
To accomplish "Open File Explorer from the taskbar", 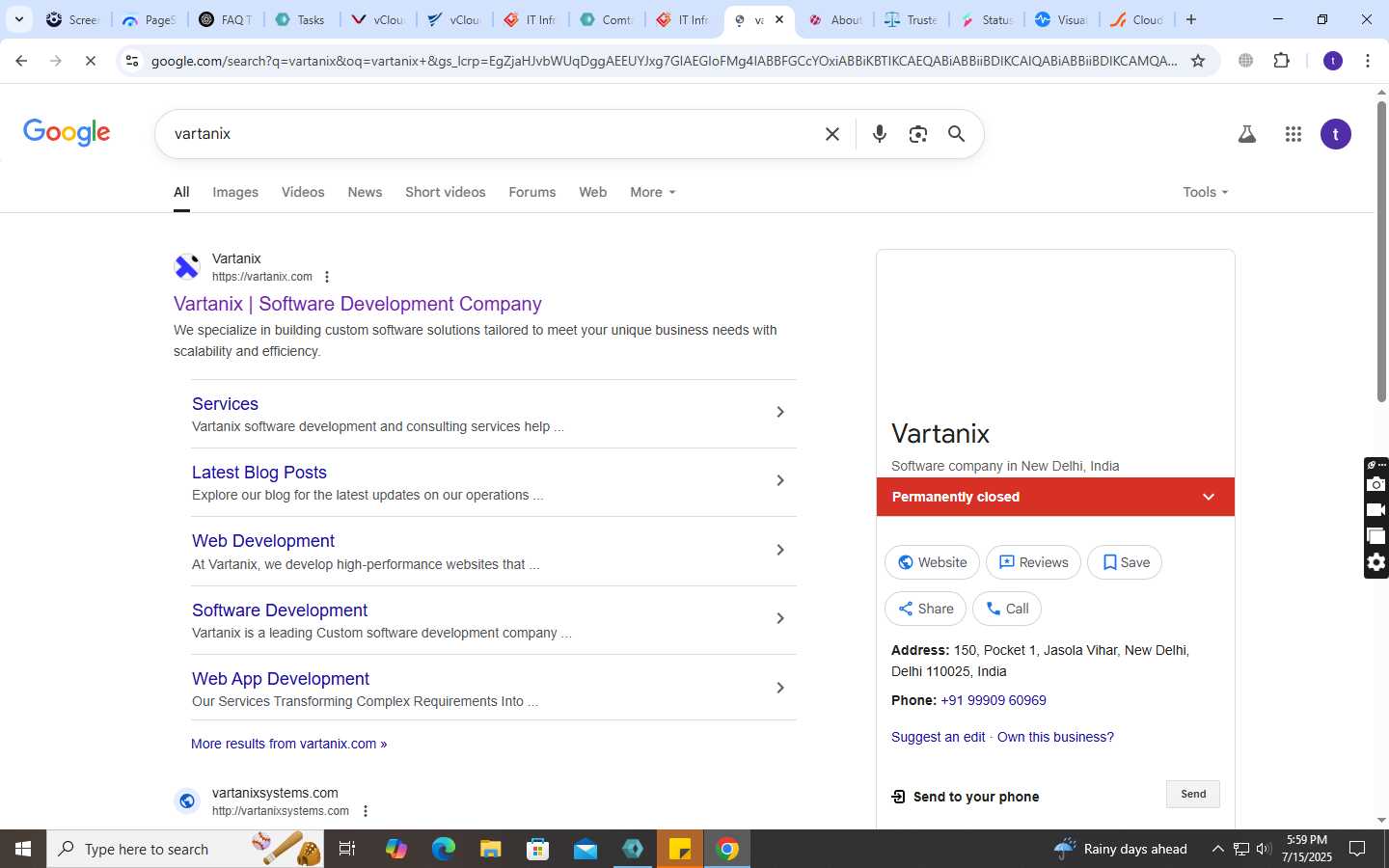I will [490, 849].
